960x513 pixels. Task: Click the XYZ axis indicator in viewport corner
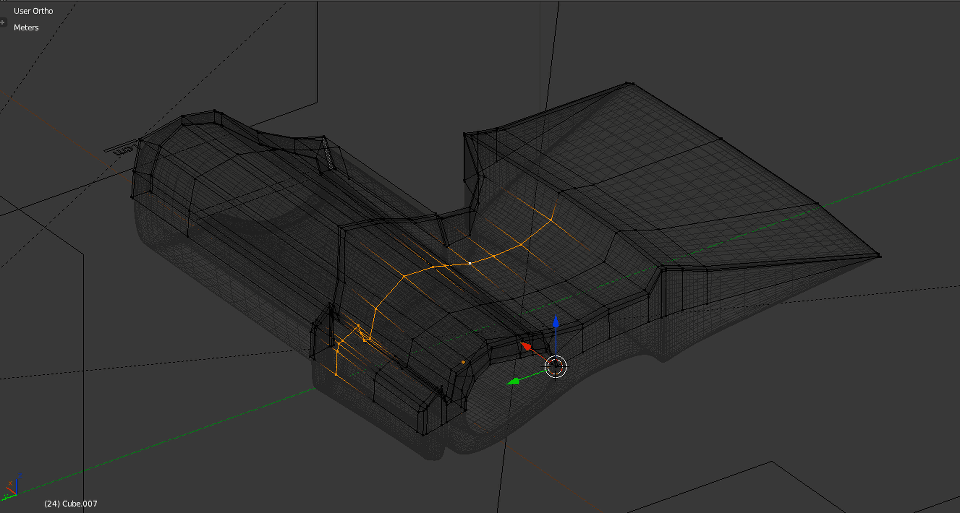[13, 488]
